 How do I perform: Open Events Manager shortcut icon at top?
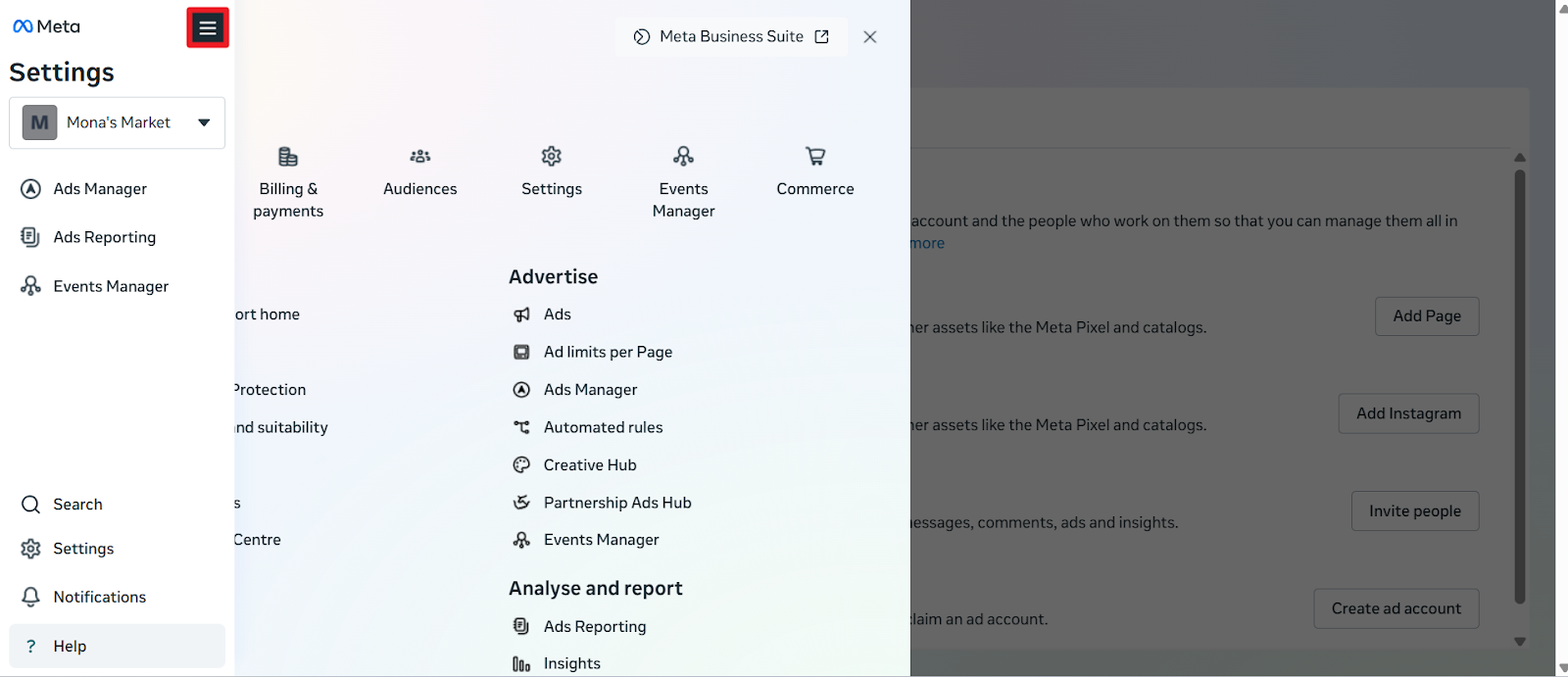pos(683,157)
